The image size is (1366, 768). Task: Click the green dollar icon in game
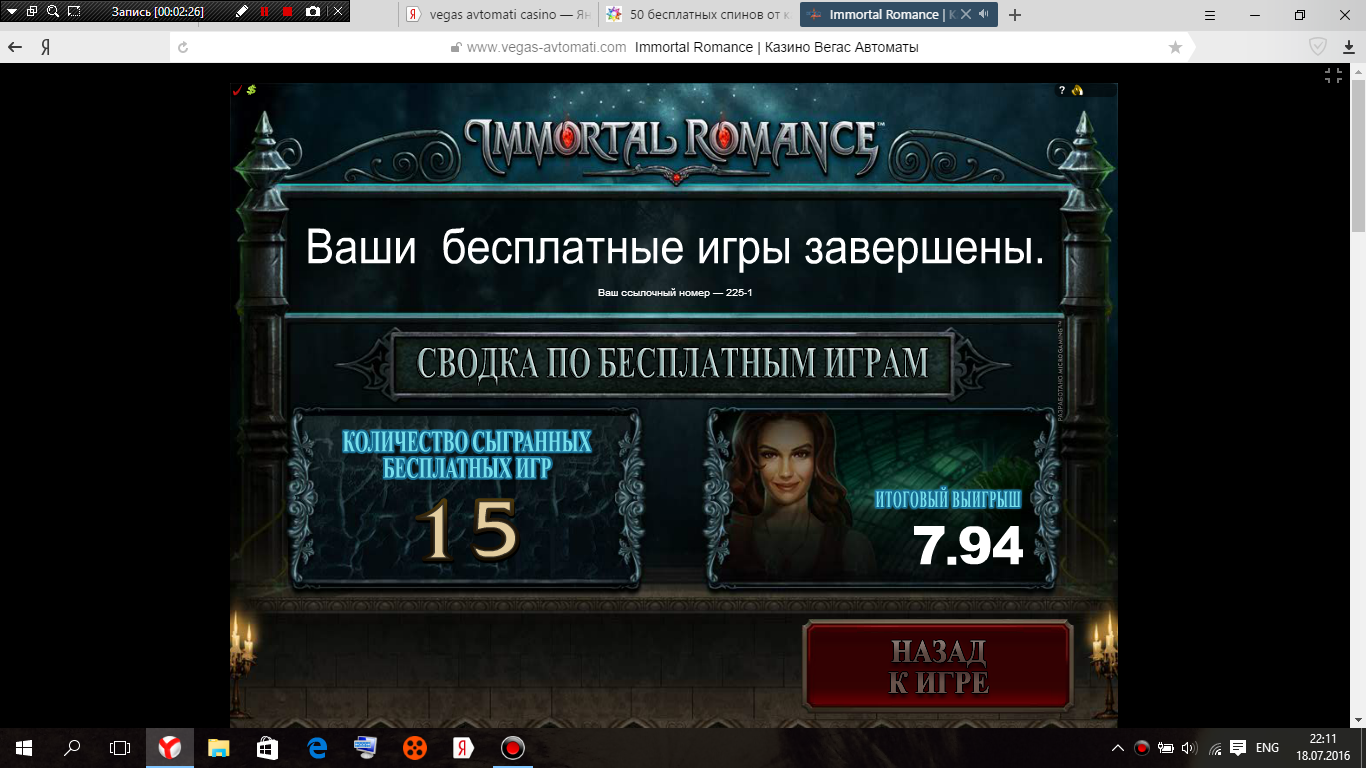pyautogui.click(x=251, y=90)
